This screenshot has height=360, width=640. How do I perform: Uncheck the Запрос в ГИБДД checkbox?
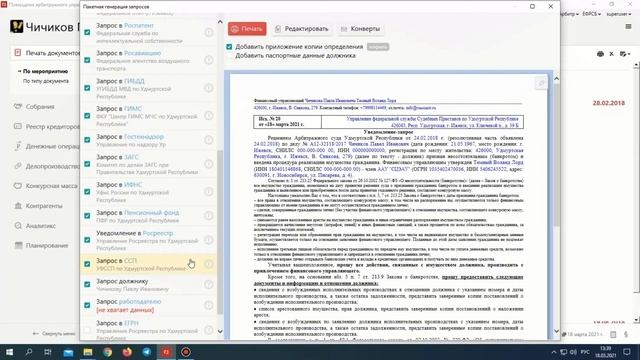(87, 88)
